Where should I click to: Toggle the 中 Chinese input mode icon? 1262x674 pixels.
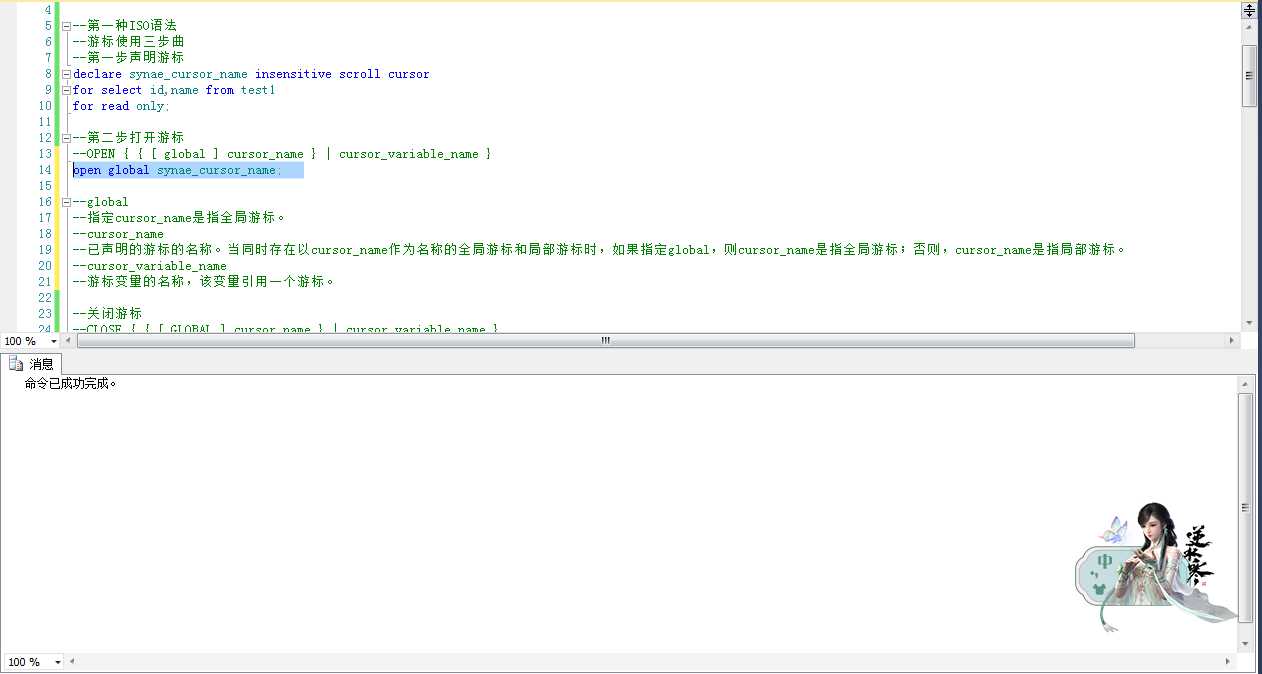[x=1104, y=561]
